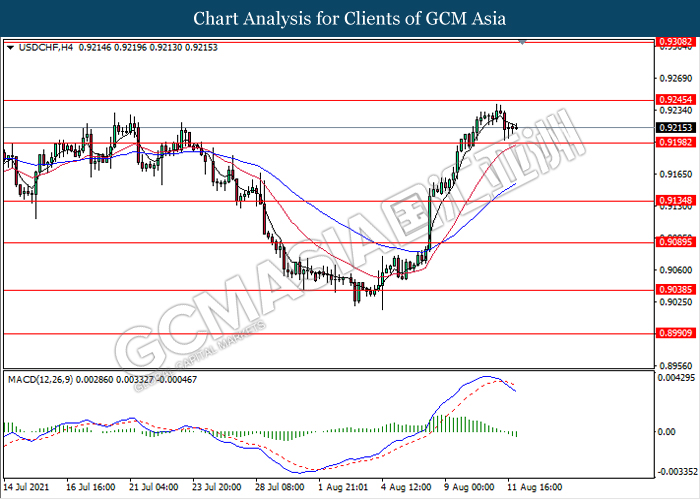
Task: Select the 0.91982 level label
Action: click(676, 142)
